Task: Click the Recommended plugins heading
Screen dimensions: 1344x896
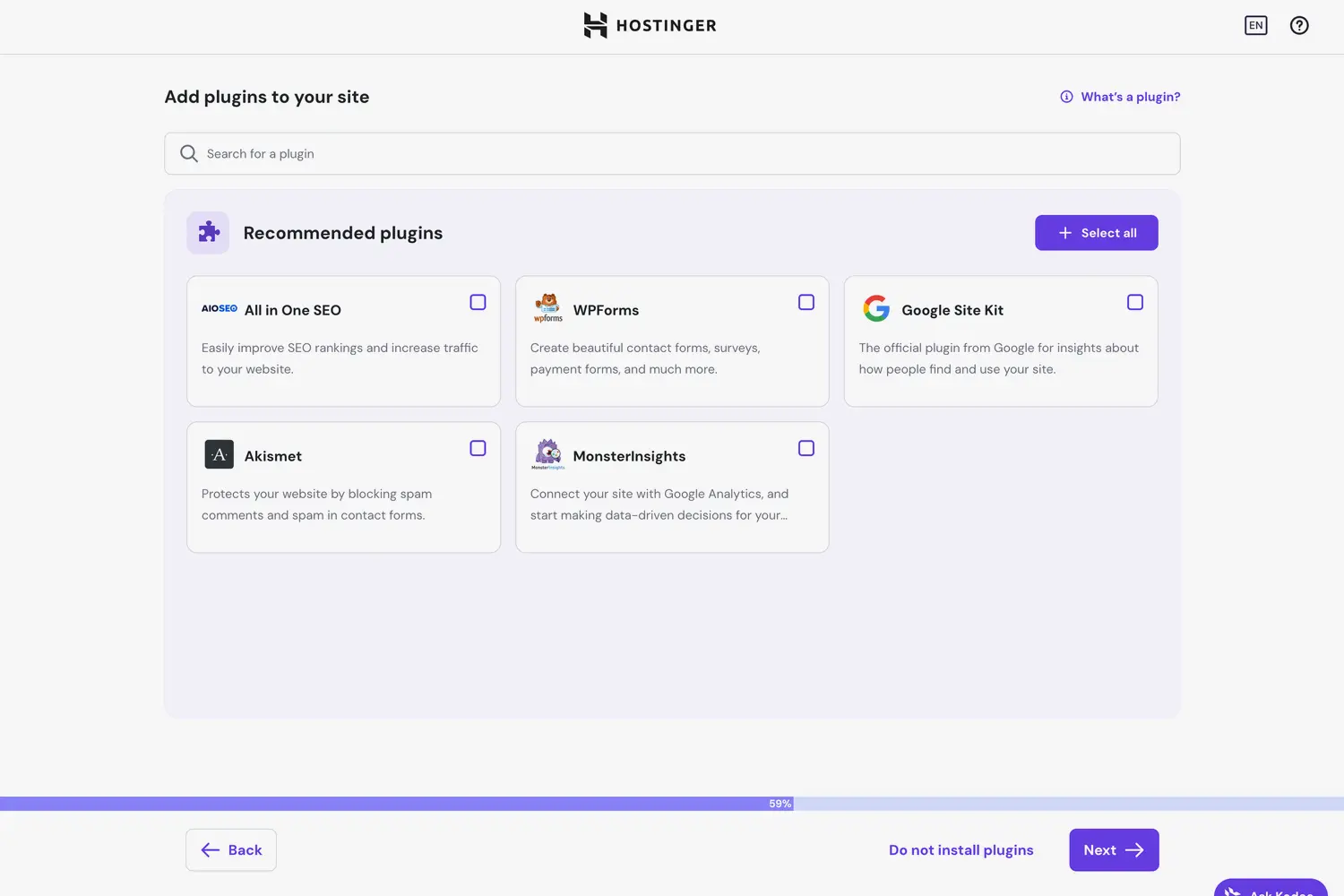Action: (x=343, y=233)
